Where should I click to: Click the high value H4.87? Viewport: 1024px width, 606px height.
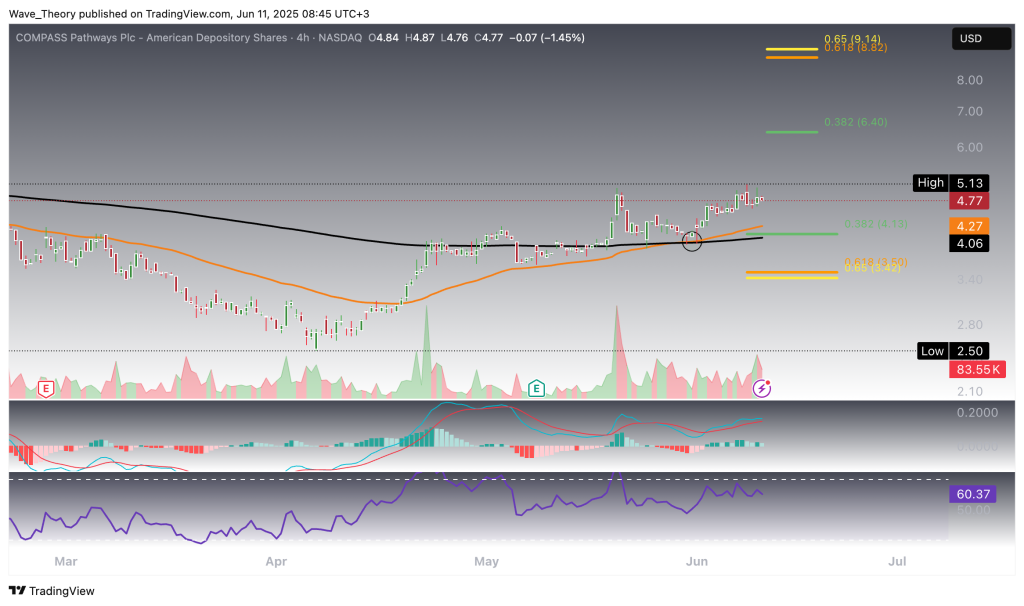click(420, 38)
